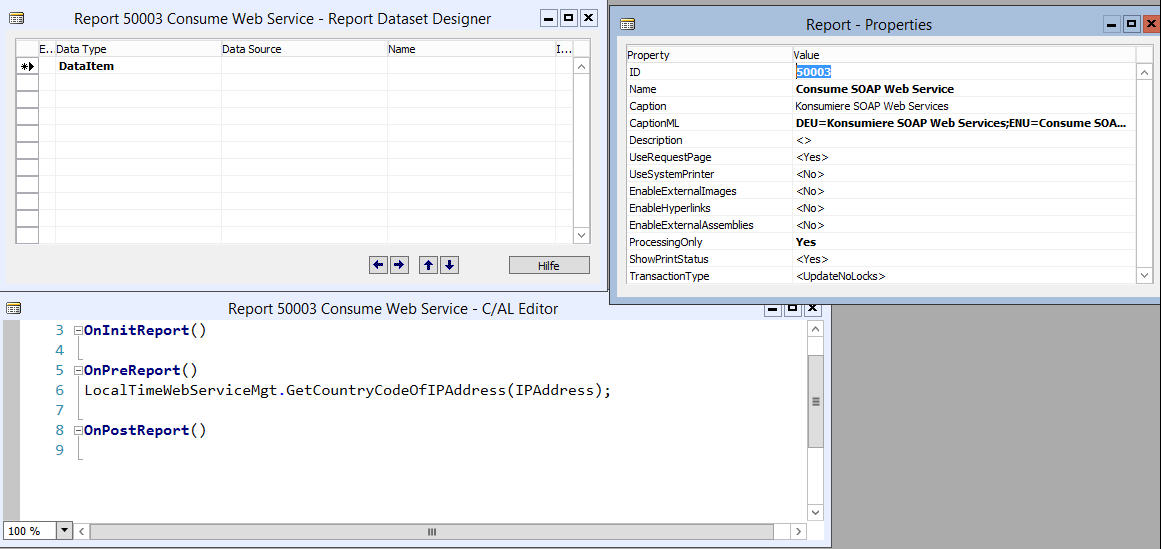Click the Caption value Konsumiere SOAP Web Services
The height and width of the screenshot is (549, 1161).
[x=872, y=106]
